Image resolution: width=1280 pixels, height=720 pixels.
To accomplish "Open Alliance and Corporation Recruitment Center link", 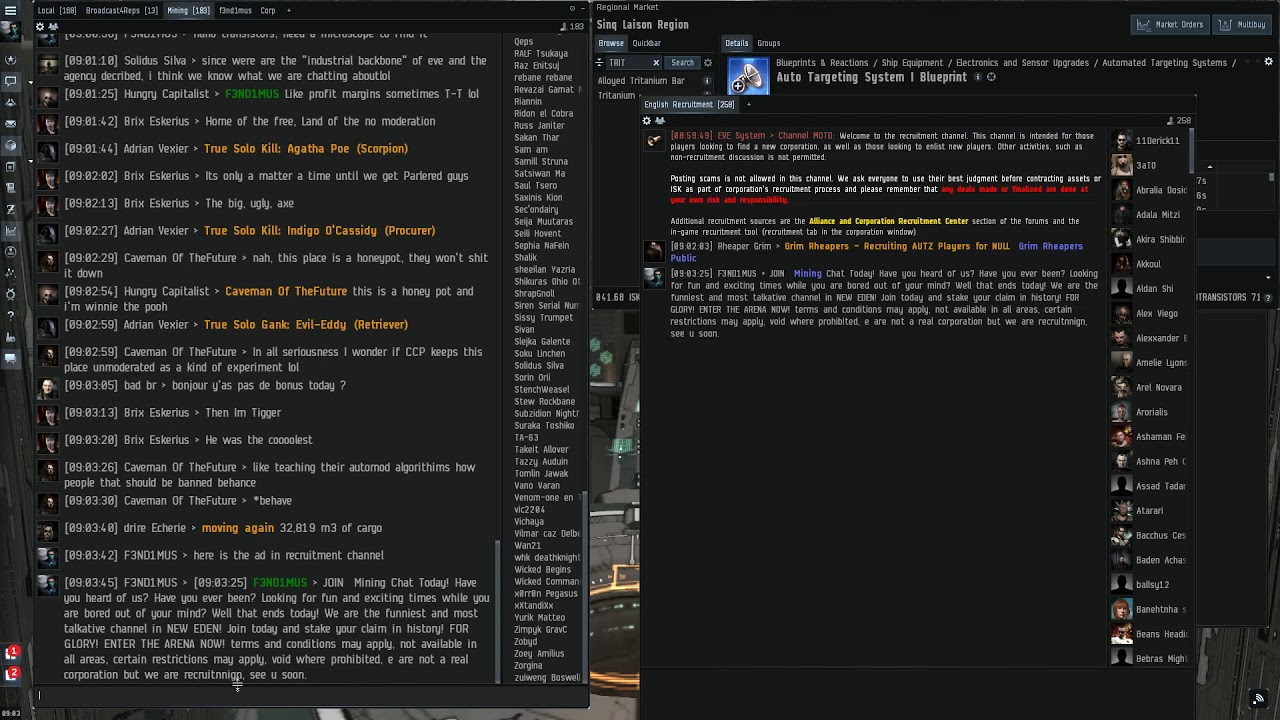I will coord(889,221).
